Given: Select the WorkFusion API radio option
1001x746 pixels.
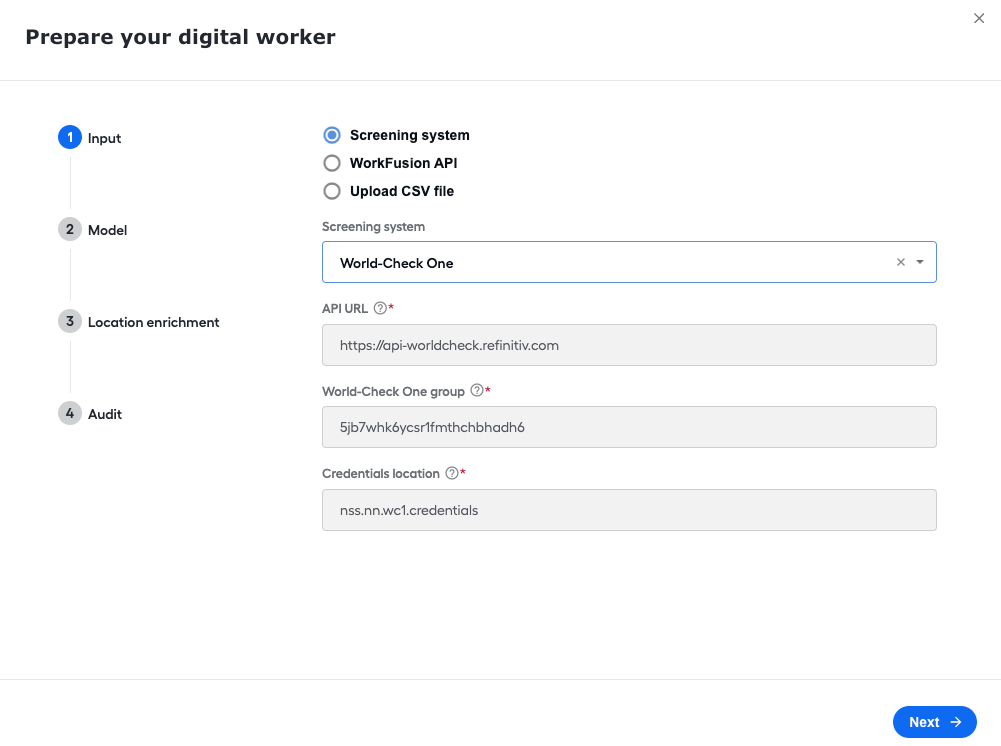Looking at the screenshot, I should click(x=332, y=163).
